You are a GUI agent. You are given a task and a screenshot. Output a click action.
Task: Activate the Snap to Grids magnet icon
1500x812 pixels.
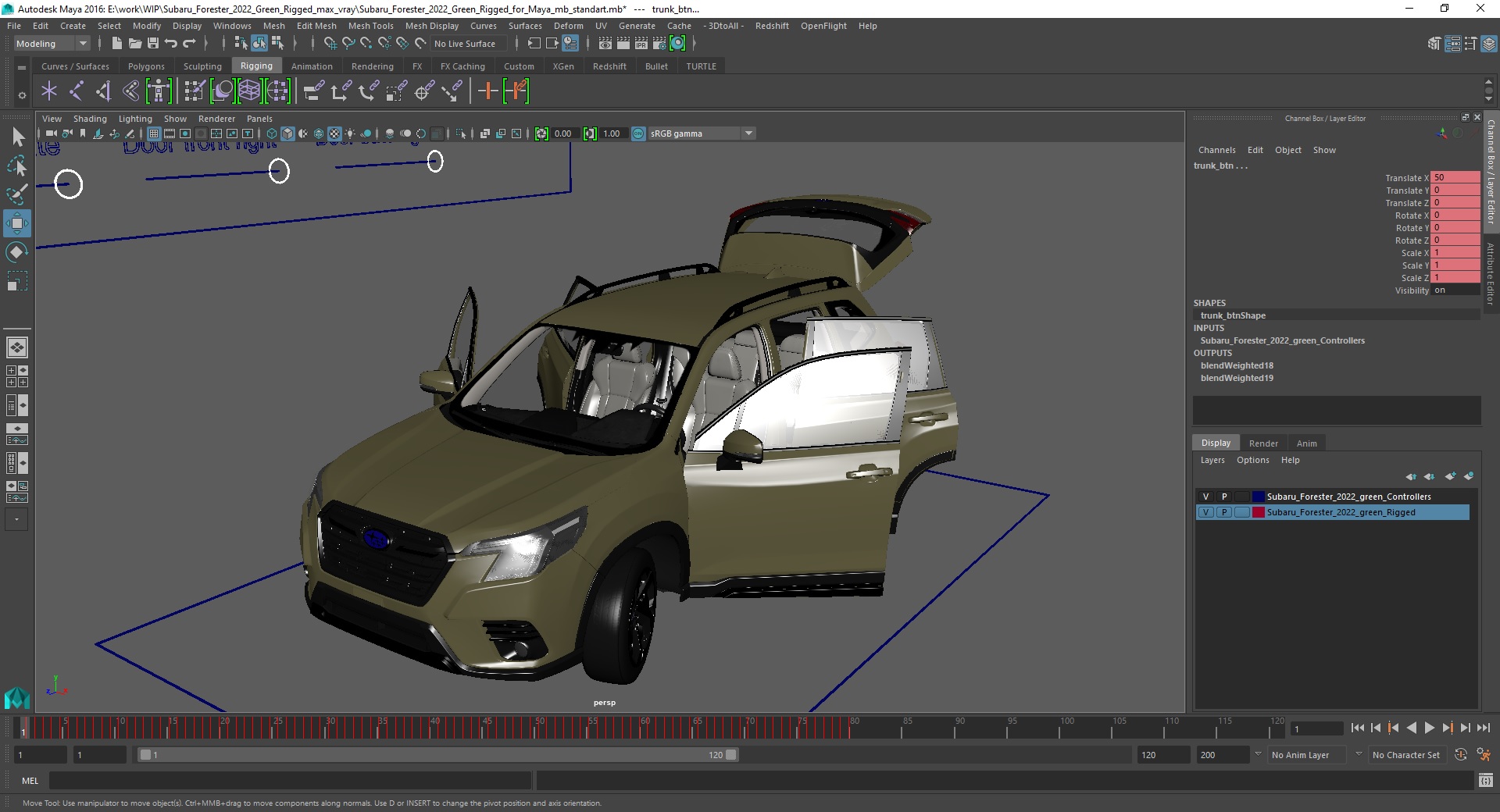(x=330, y=44)
